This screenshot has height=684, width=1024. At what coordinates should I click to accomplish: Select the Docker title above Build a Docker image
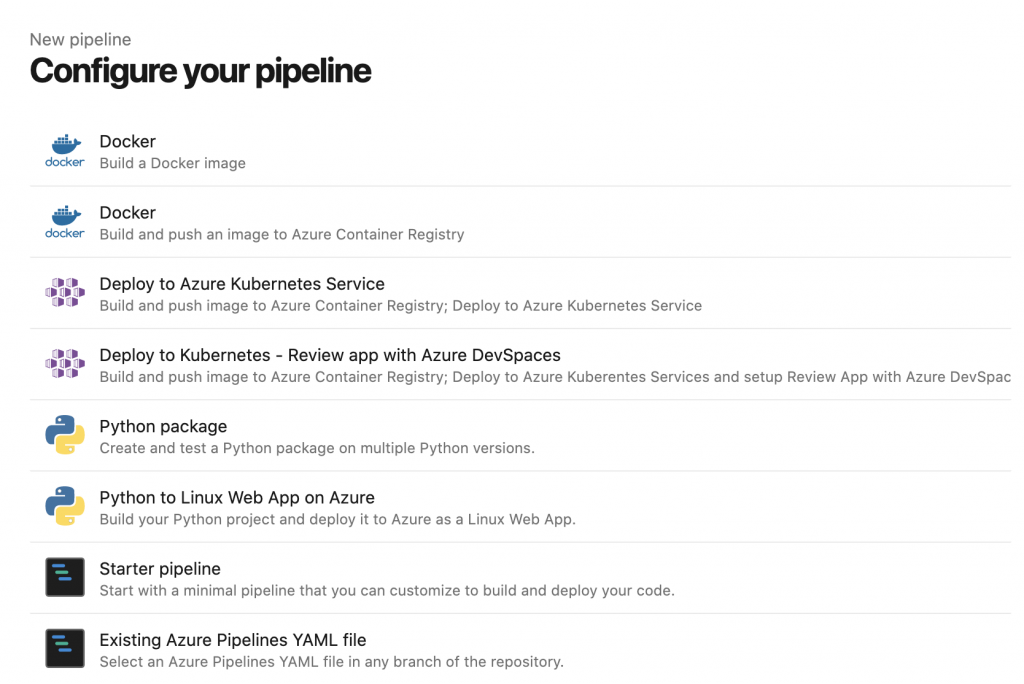(127, 142)
